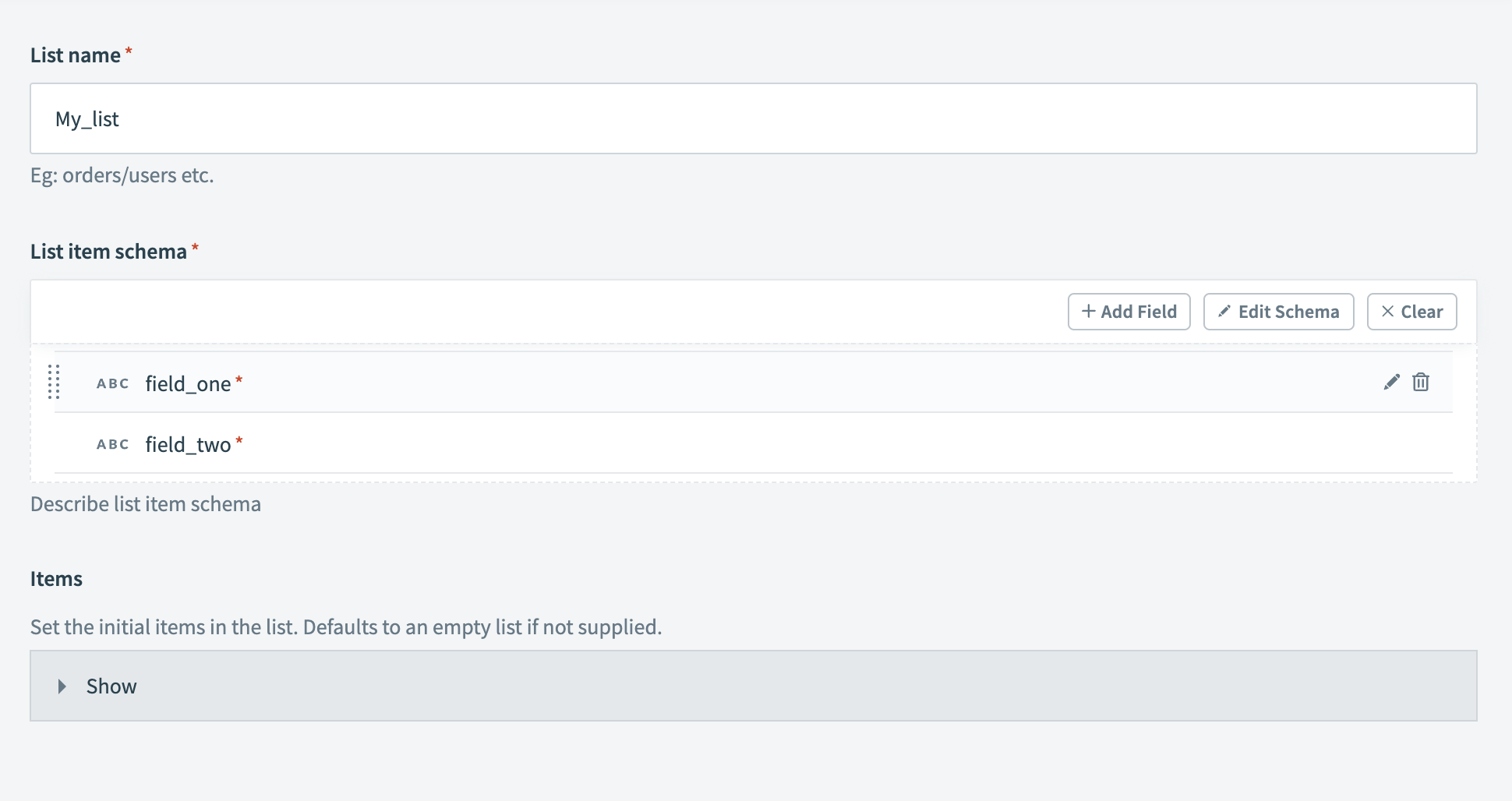Viewport: 1512px width, 801px height.
Task: Delete field_one using the trash icon
Action: pyautogui.click(x=1421, y=382)
